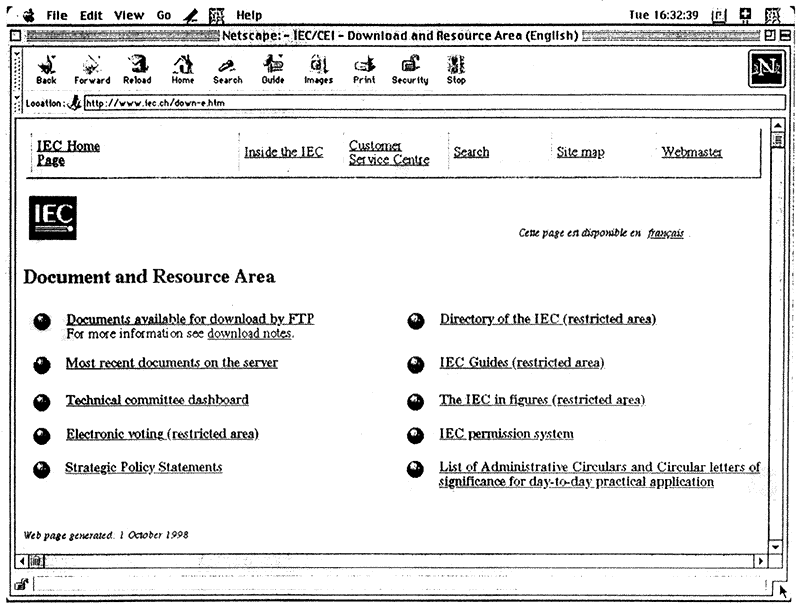Print the page via the toolbar
The height and width of the screenshot is (607, 800).
[x=364, y=69]
